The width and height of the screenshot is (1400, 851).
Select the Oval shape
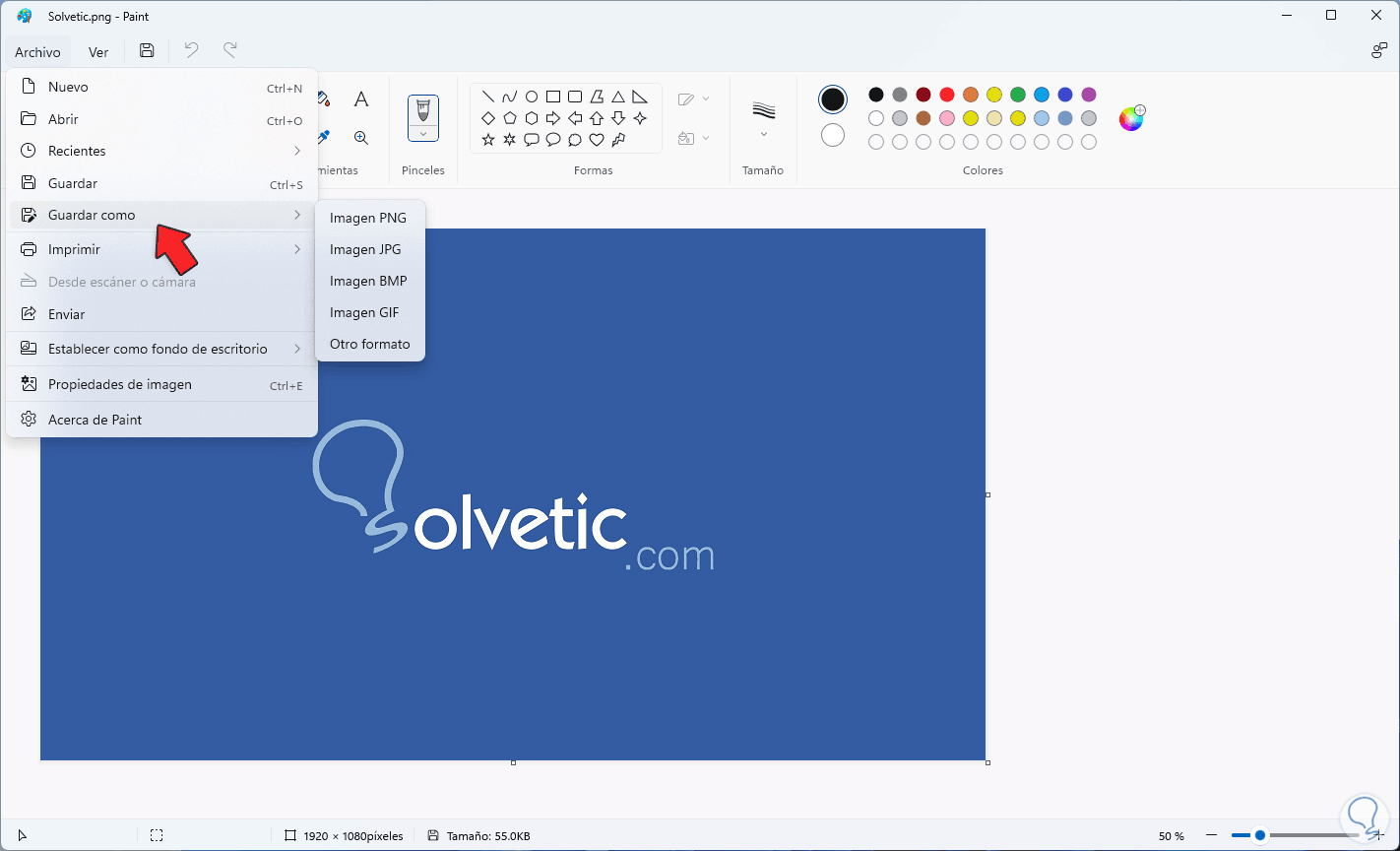click(x=532, y=97)
